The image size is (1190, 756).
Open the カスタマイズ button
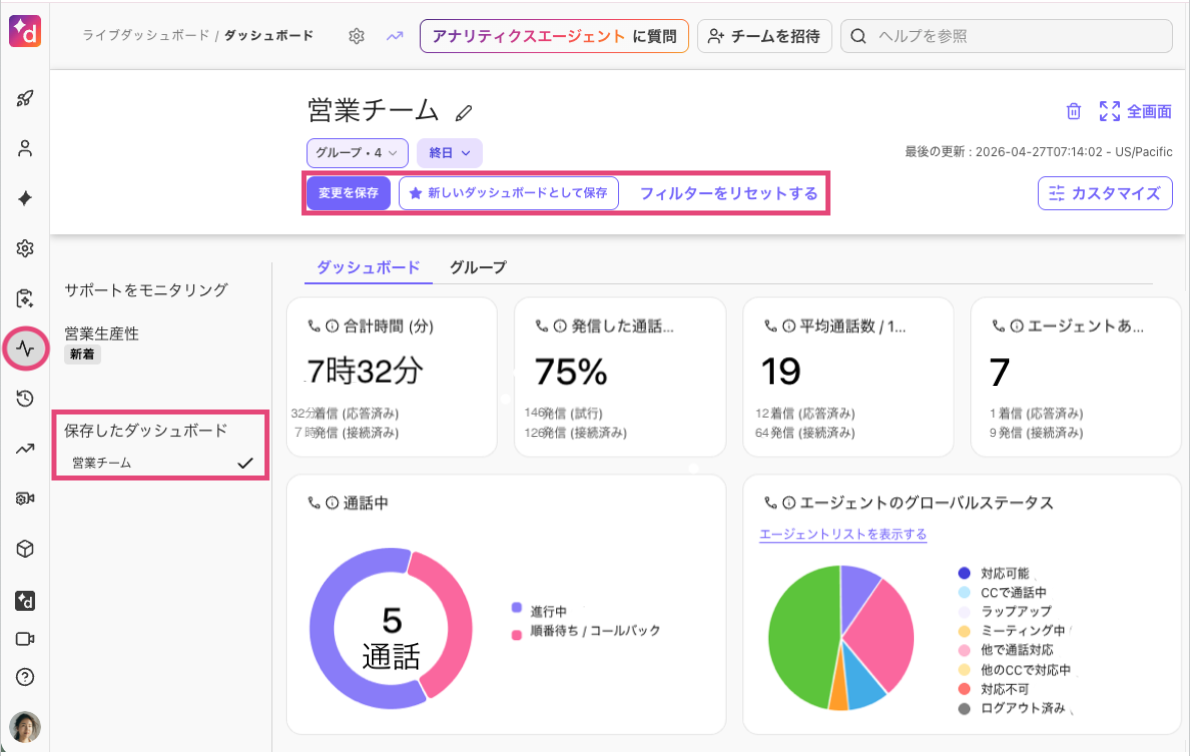[x=1105, y=193]
